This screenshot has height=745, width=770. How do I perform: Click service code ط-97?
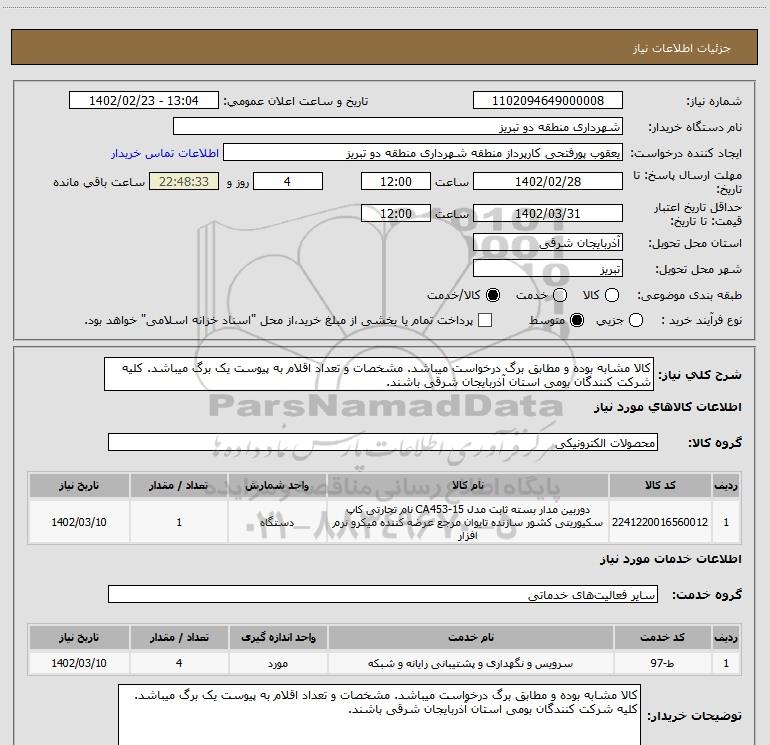click(x=662, y=663)
